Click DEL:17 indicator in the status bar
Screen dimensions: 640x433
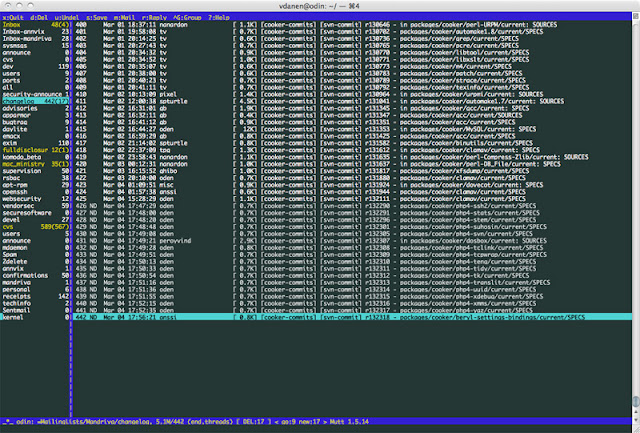[x=254, y=422]
